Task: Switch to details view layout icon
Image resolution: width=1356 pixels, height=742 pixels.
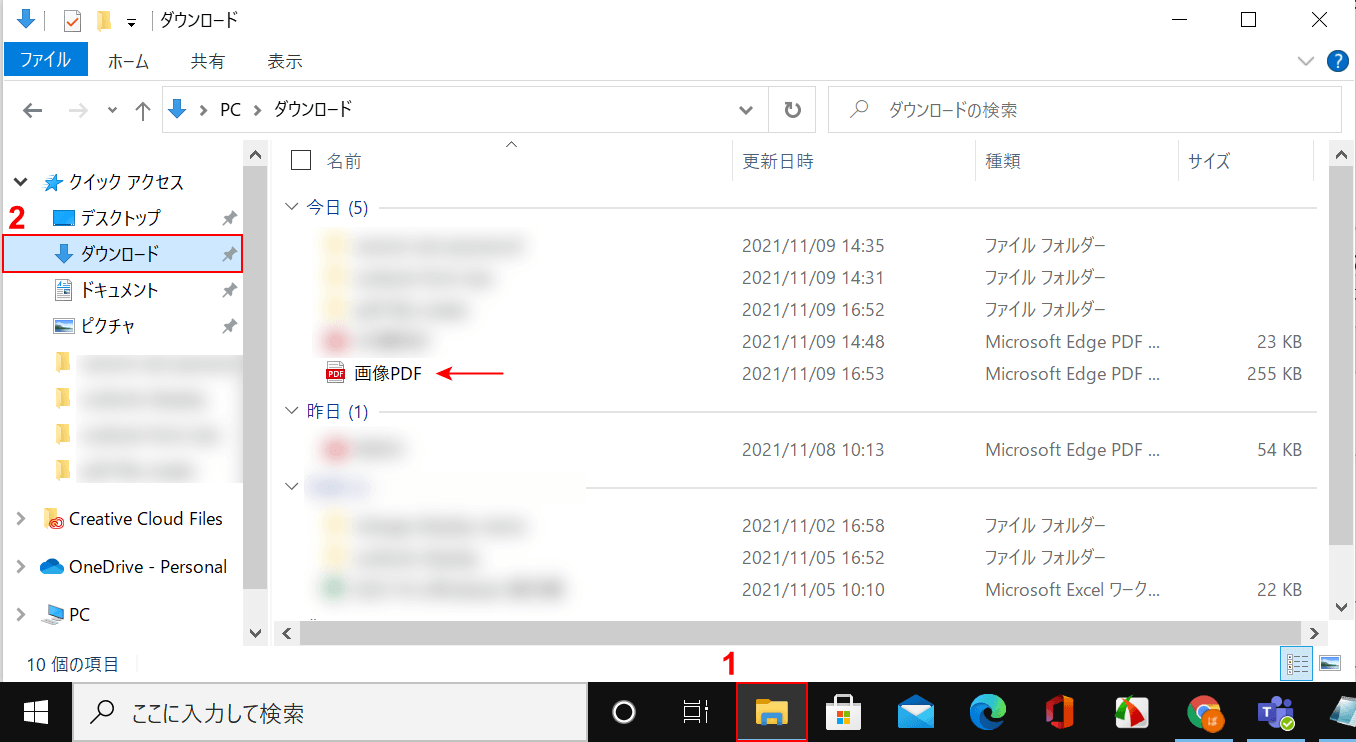Action: 1298,664
